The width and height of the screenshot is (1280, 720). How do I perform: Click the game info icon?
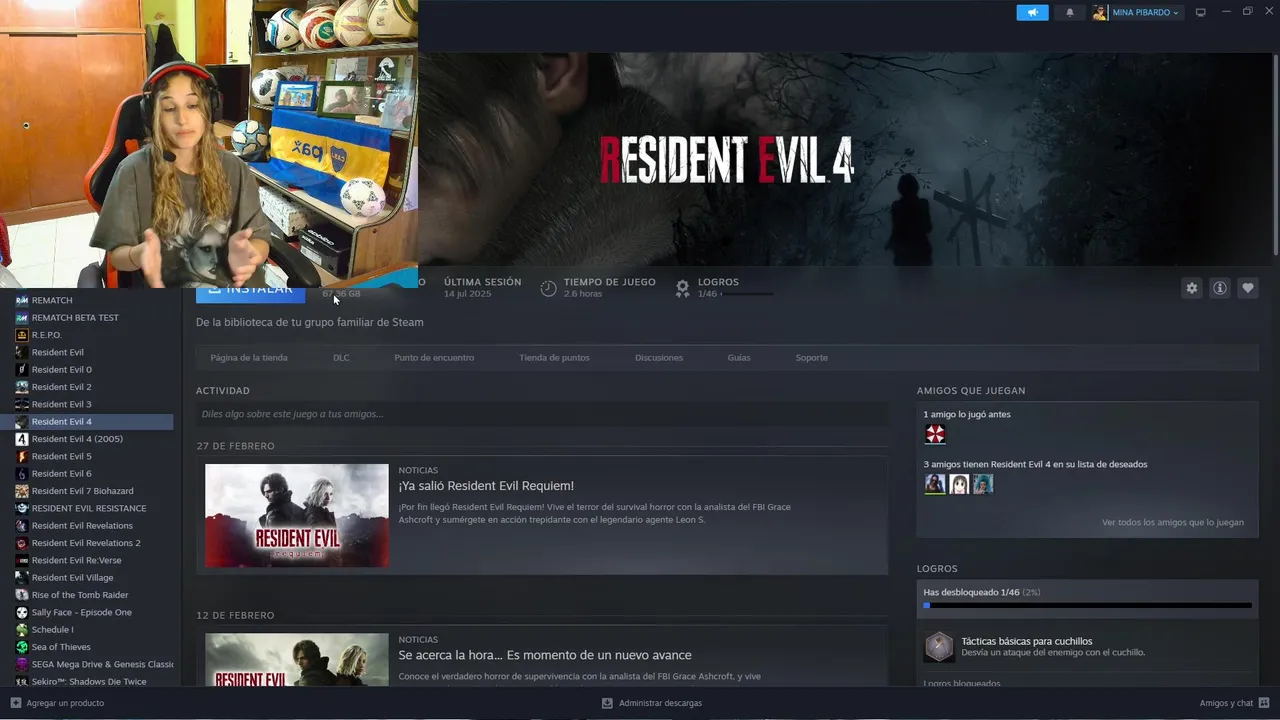click(x=1219, y=288)
